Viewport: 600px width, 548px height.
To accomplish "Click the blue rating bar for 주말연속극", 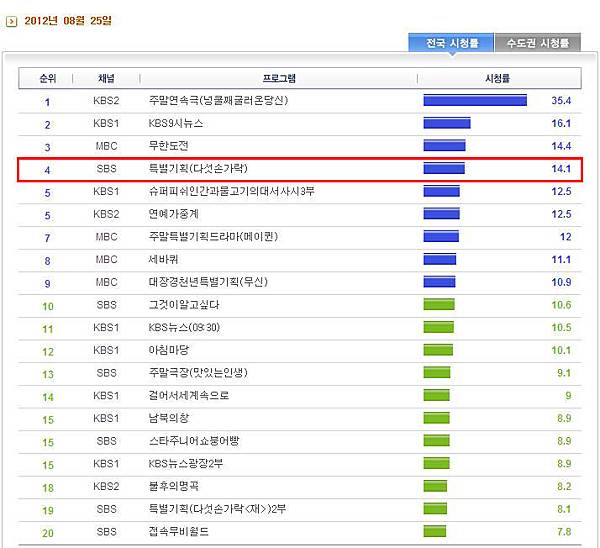I will coord(475,100).
